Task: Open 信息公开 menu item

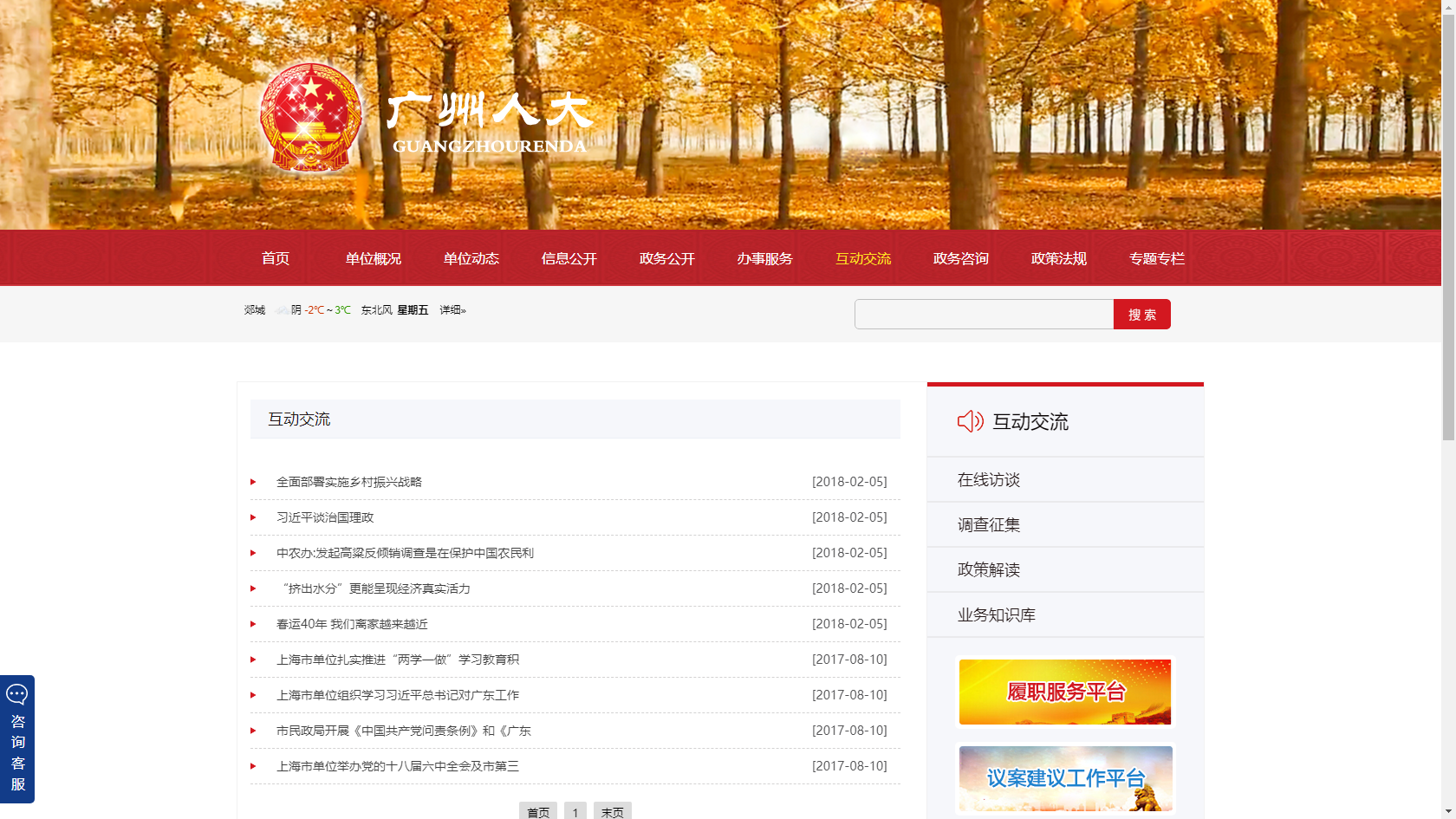Action: coord(569,258)
